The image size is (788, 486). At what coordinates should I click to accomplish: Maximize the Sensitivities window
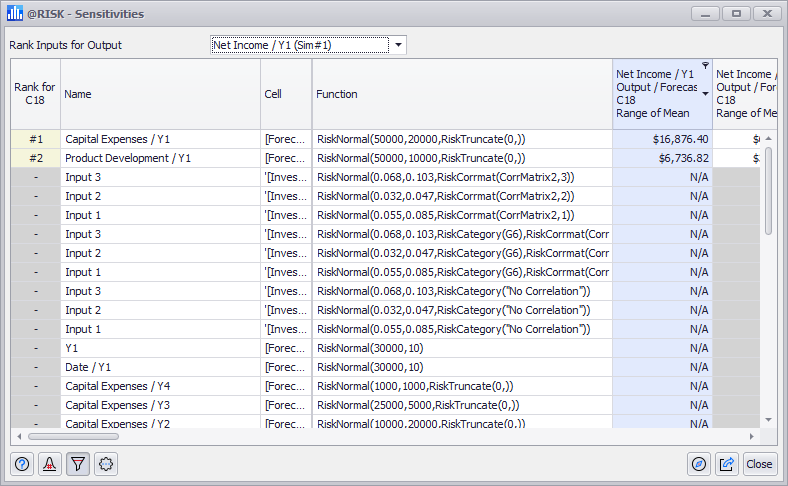click(737, 14)
